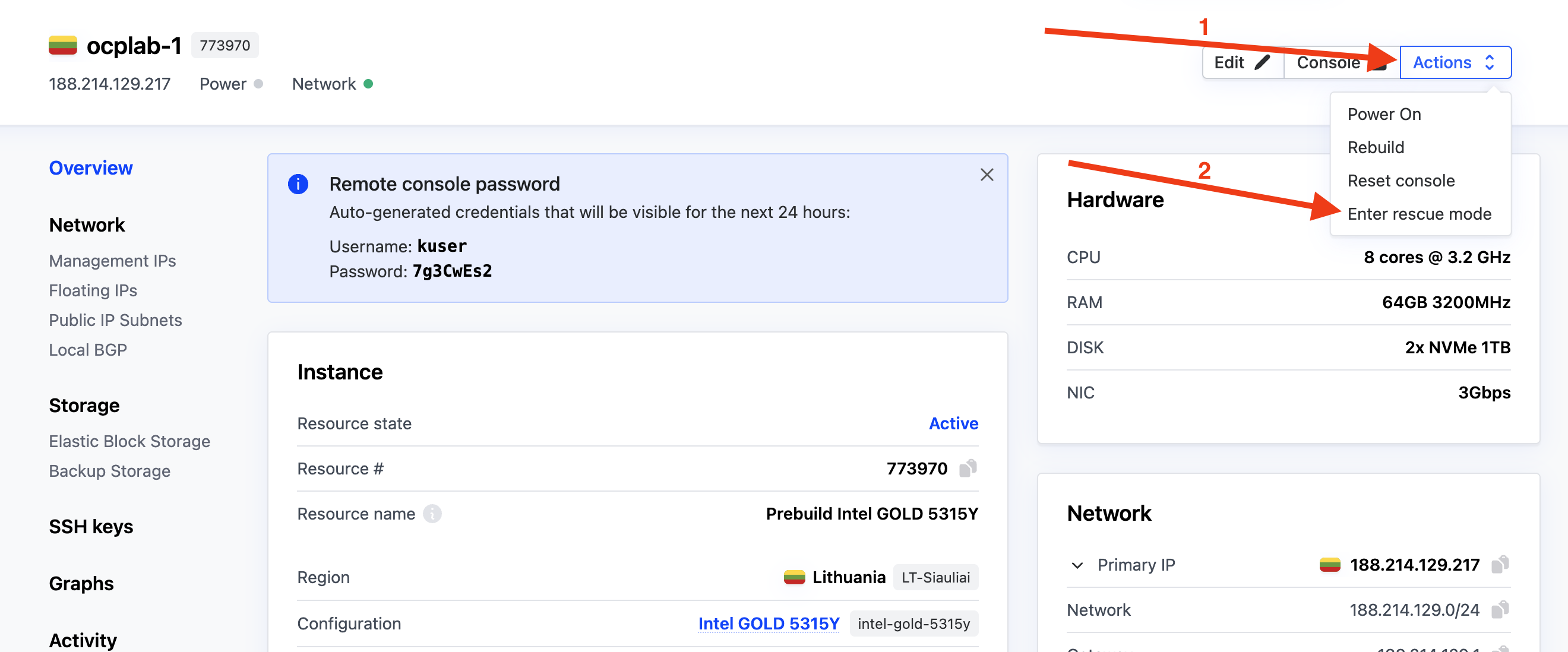Choose Enter rescue mode option
Viewport: 1568px width, 652px height.
coord(1419,214)
